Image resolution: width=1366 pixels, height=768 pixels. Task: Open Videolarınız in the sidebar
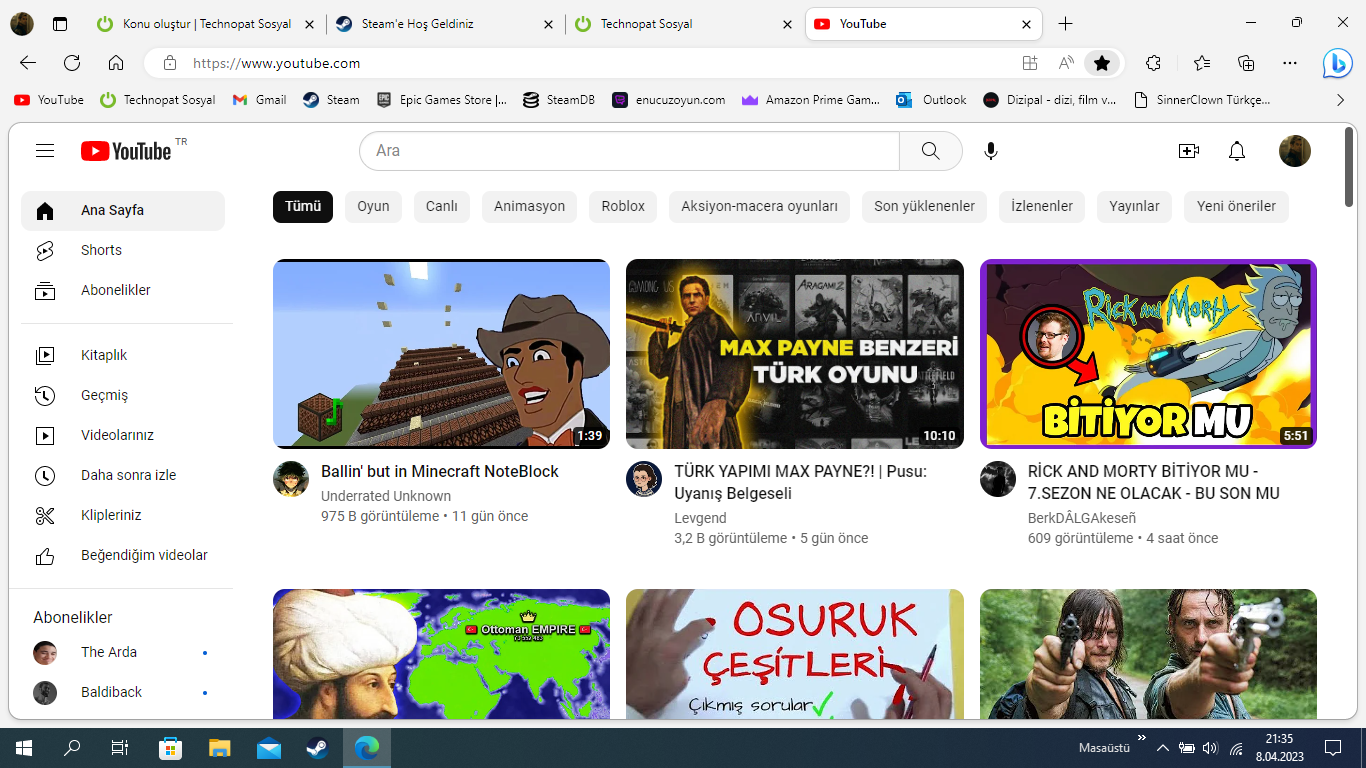[x=123, y=436]
